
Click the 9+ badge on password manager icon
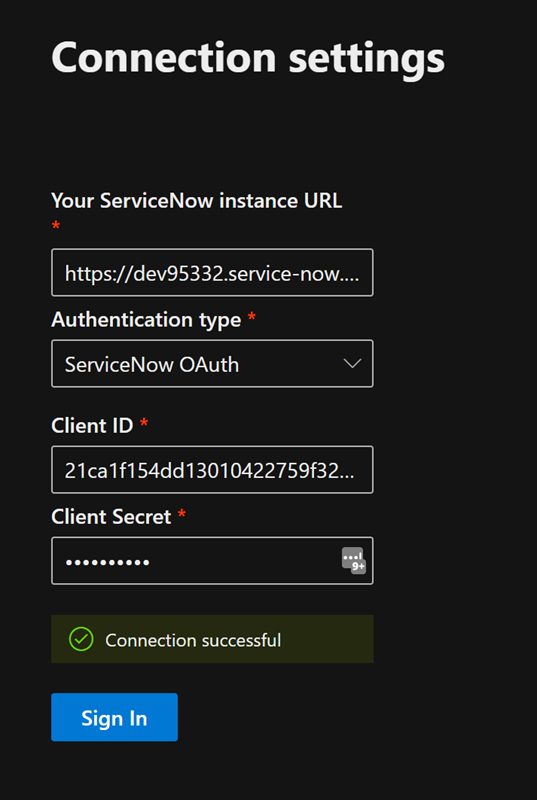click(x=359, y=566)
